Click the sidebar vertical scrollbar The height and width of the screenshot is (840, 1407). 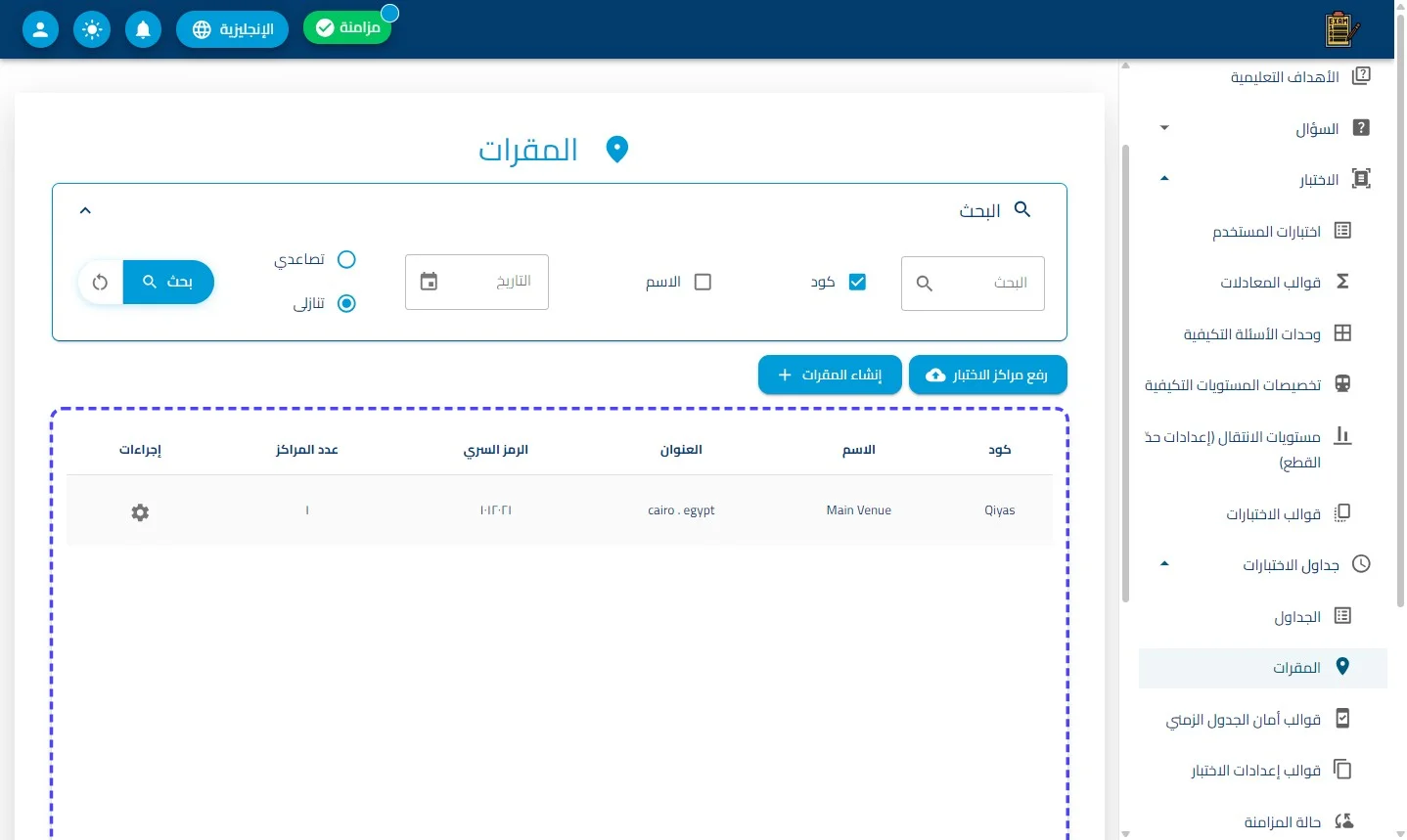tap(1125, 372)
